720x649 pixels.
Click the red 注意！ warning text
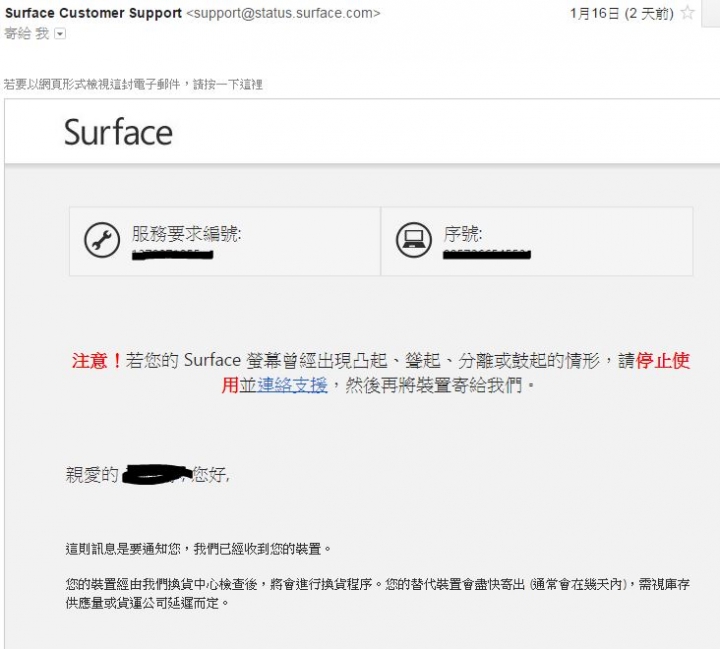click(x=97, y=361)
